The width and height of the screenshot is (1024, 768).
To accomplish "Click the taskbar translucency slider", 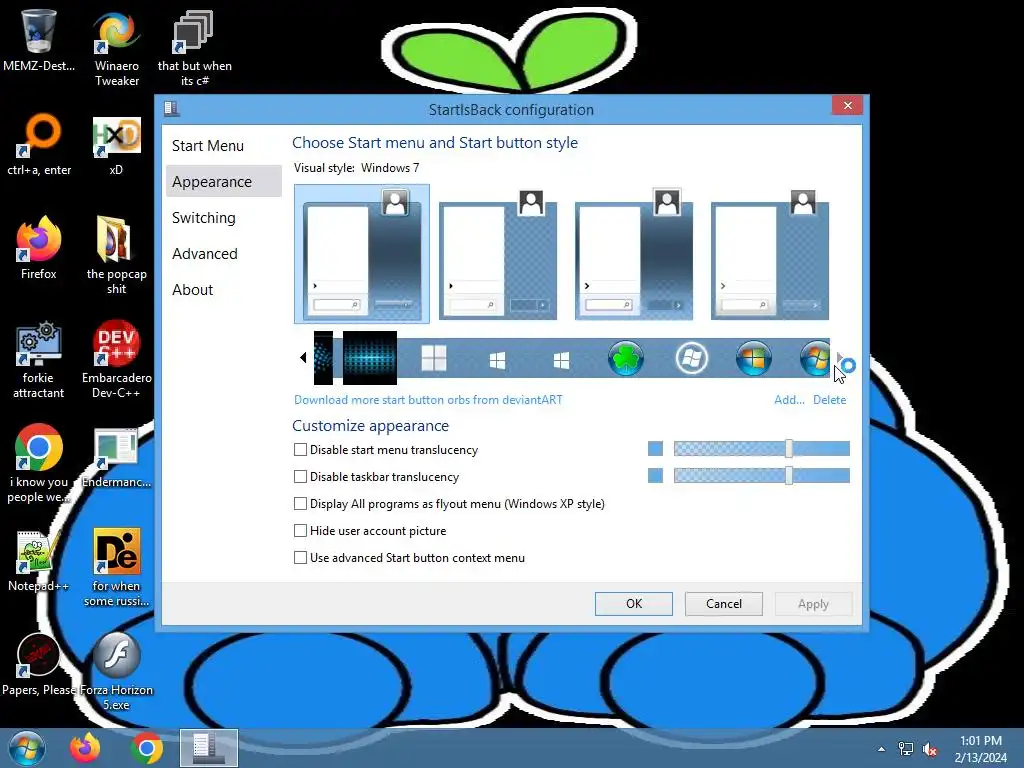I will 761,475.
